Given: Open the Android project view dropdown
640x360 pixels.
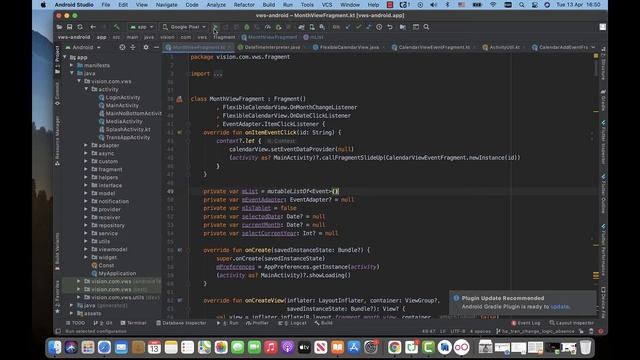Looking at the screenshot, I should tap(83, 47).
